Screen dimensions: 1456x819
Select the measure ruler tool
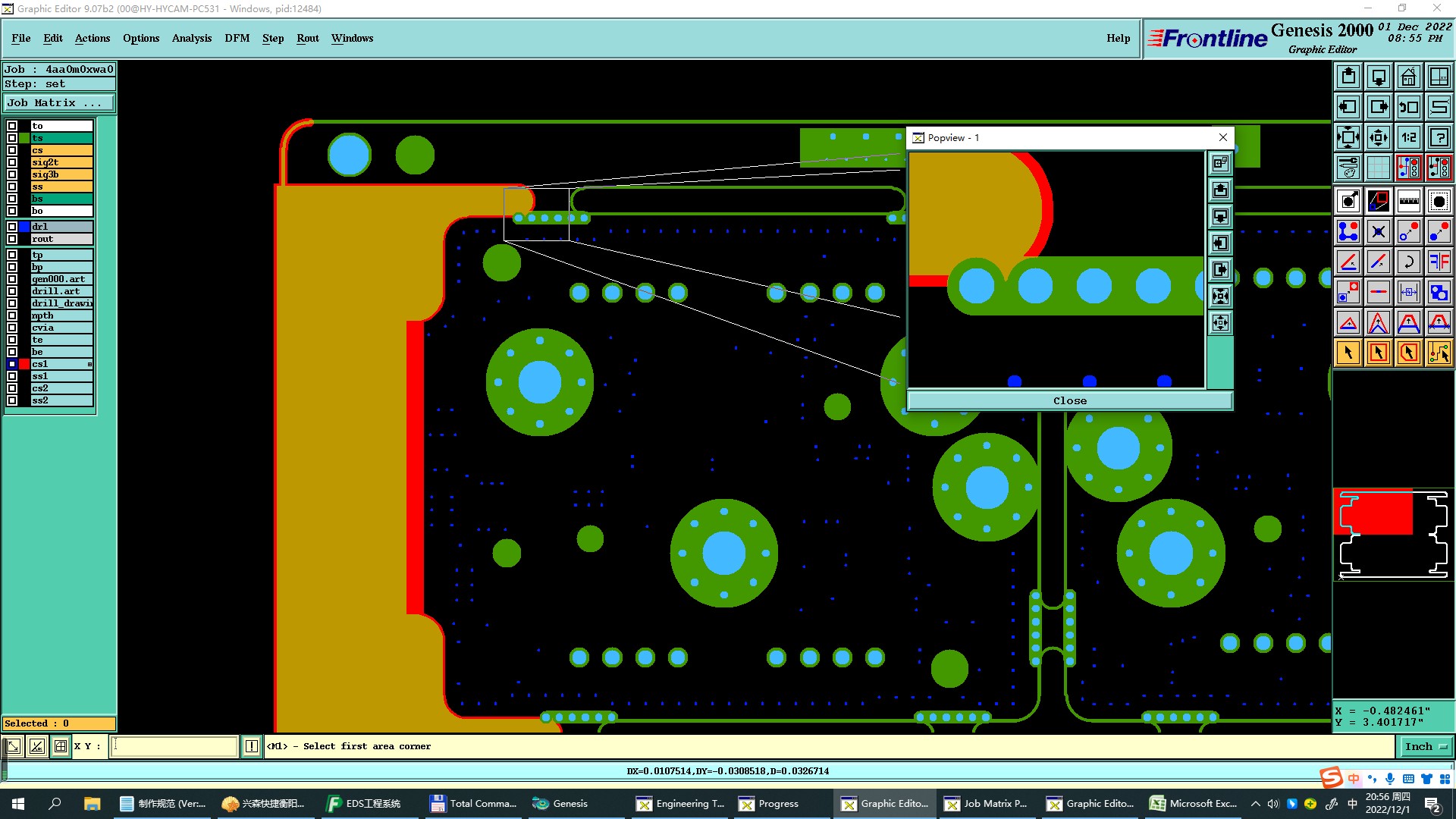pos(1408,201)
